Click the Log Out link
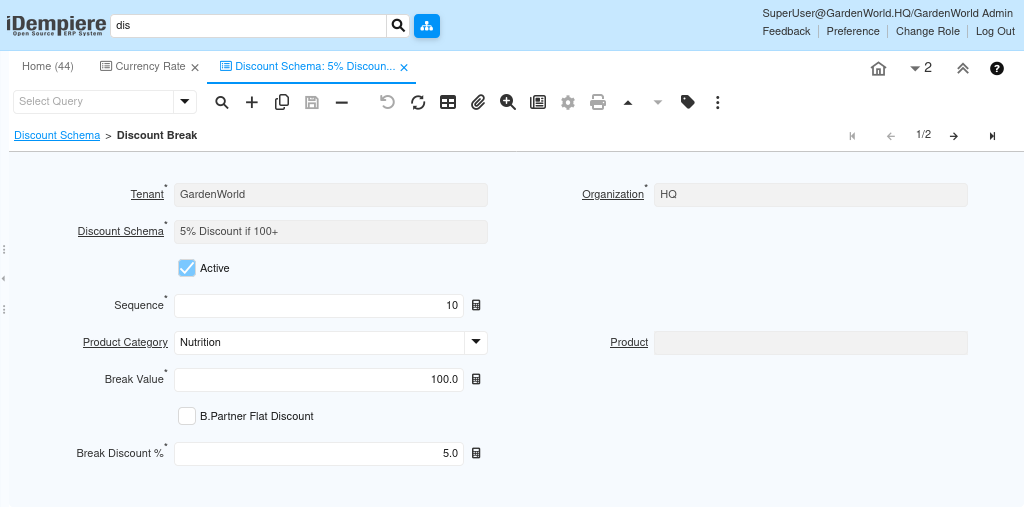This screenshot has height=507, width=1024. [995, 31]
